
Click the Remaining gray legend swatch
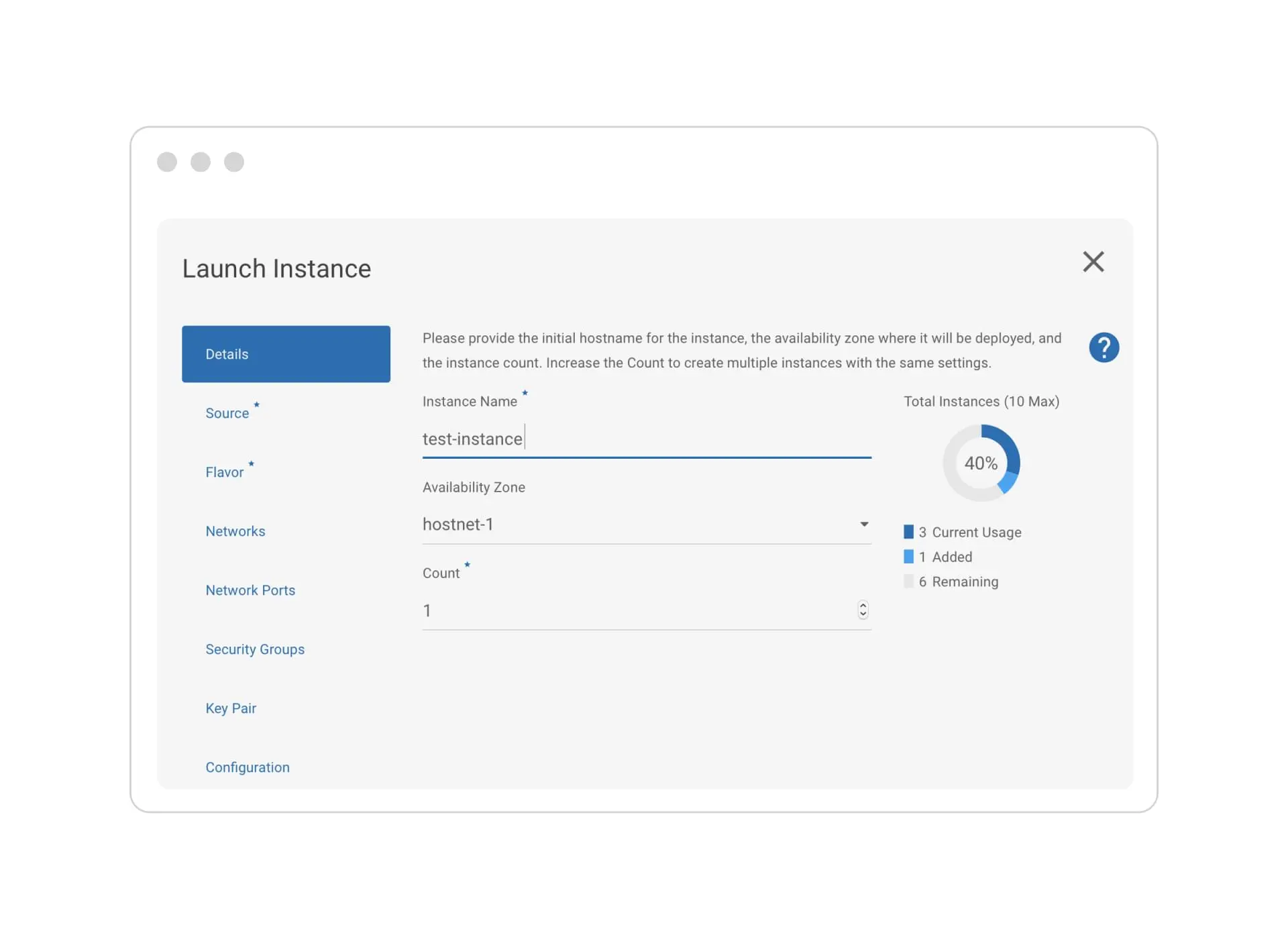(908, 582)
